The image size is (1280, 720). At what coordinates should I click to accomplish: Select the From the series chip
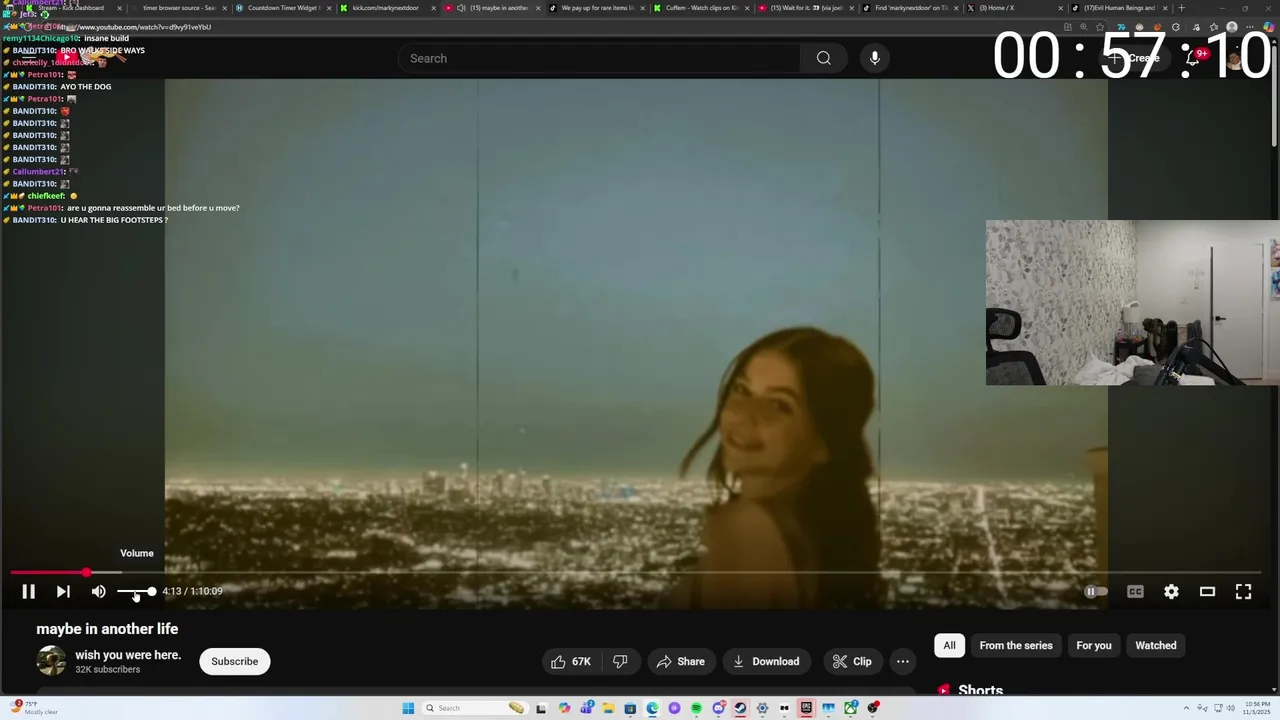[1016, 645]
